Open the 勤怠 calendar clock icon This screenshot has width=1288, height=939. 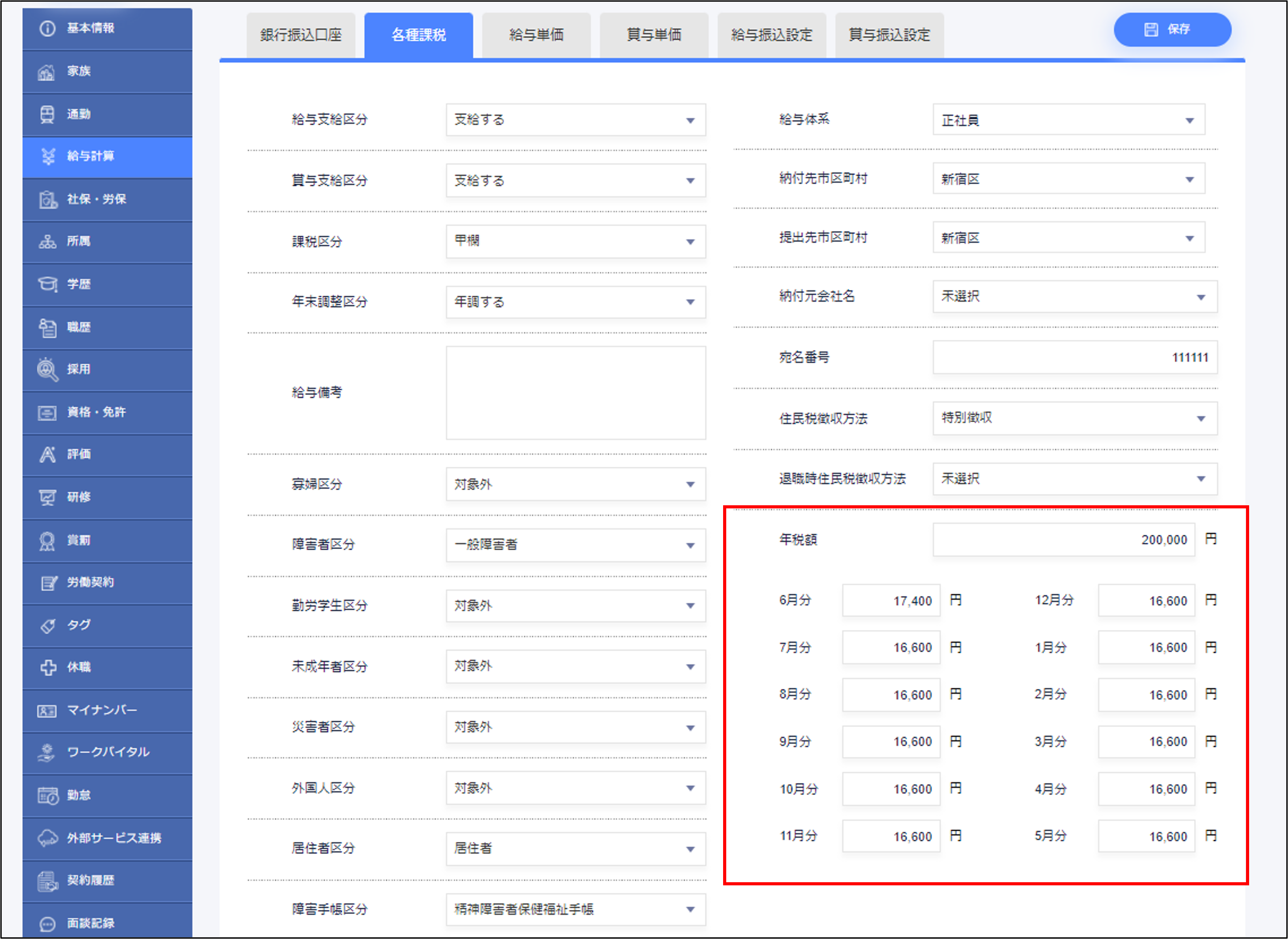48,796
